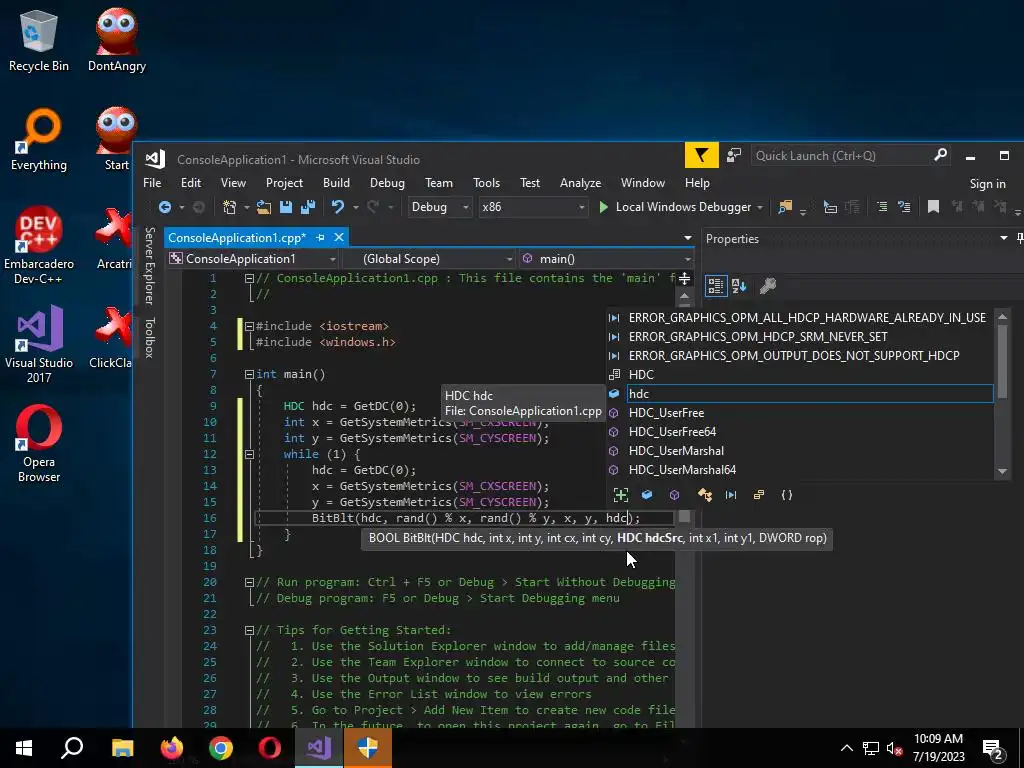Image resolution: width=1024 pixels, height=768 pixels.
Task: Click the Navigate Backward arrow icon
Action: point(165,207)
